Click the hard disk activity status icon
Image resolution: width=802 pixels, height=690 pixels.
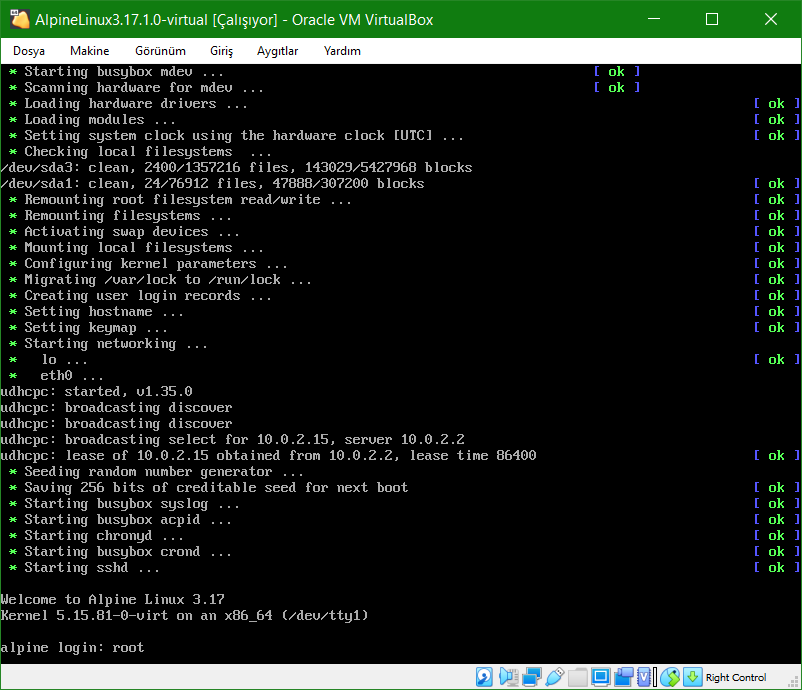coord(484,677)
